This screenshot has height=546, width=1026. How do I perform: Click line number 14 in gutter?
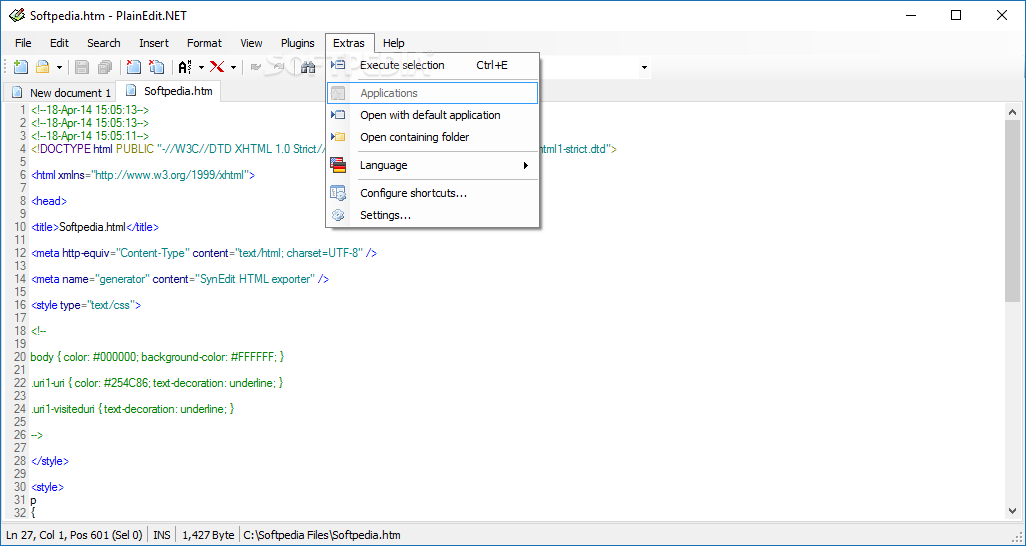20,279
